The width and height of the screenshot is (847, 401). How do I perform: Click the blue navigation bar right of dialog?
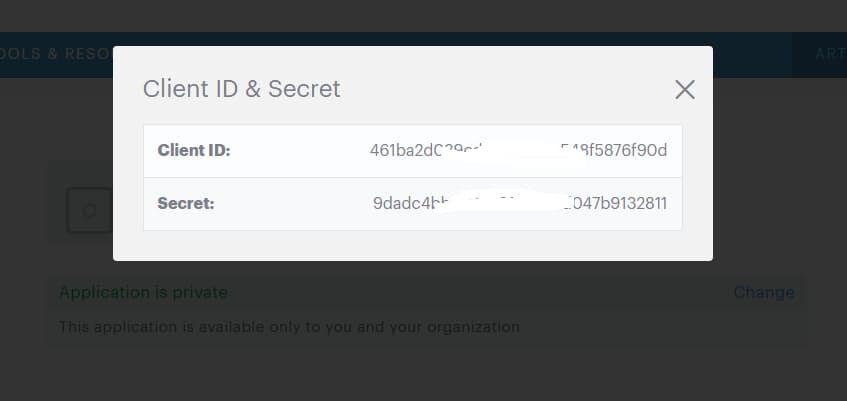tap(750, 54)
